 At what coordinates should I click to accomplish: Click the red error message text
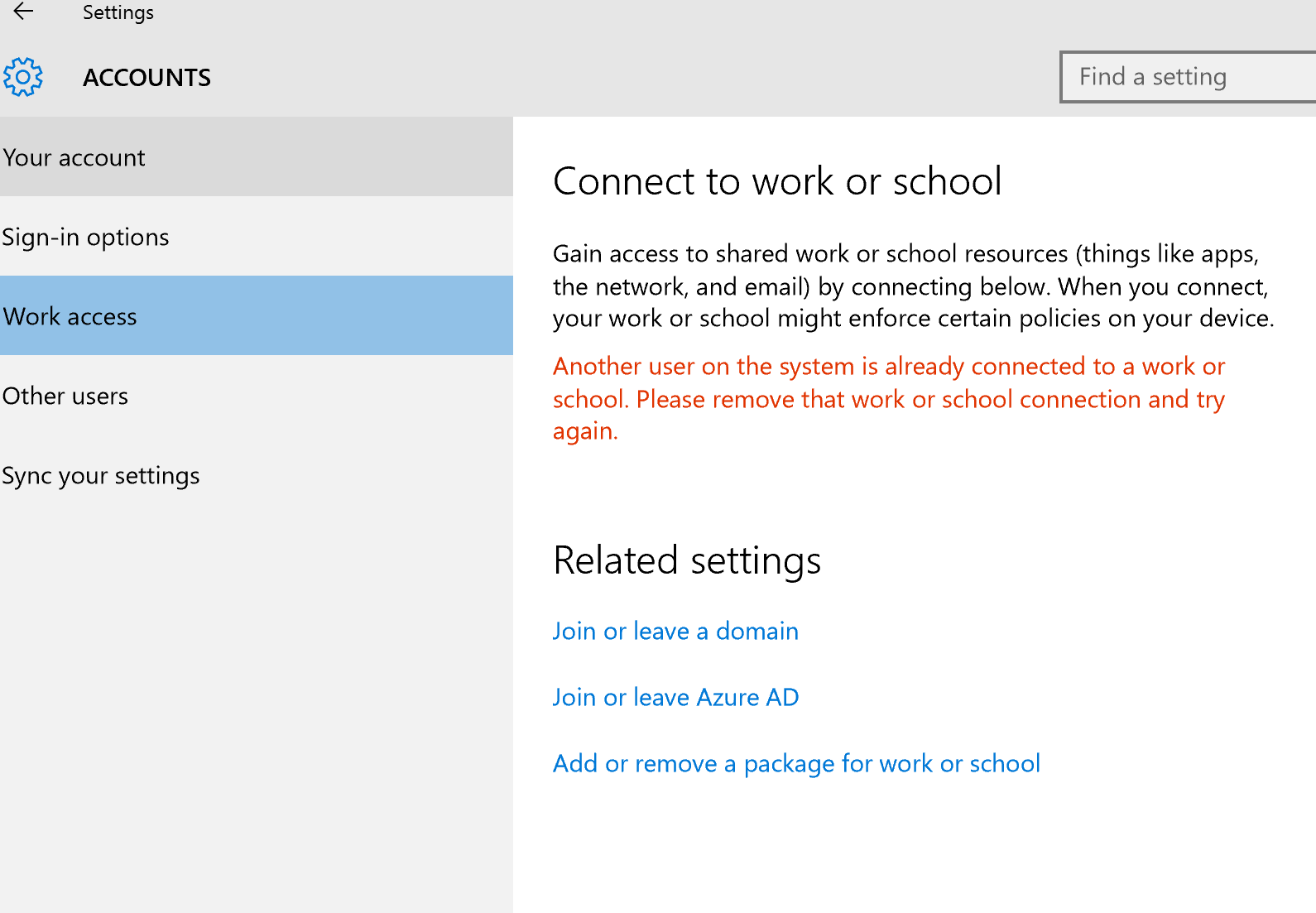pyautogui.click(x=888, y=398)
